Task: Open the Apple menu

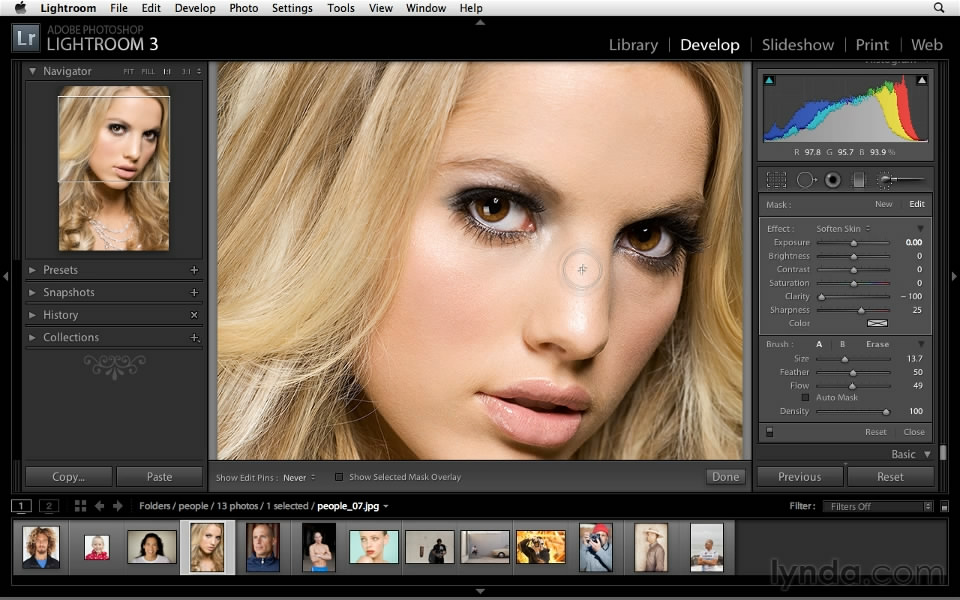Action: click(20, 7)
